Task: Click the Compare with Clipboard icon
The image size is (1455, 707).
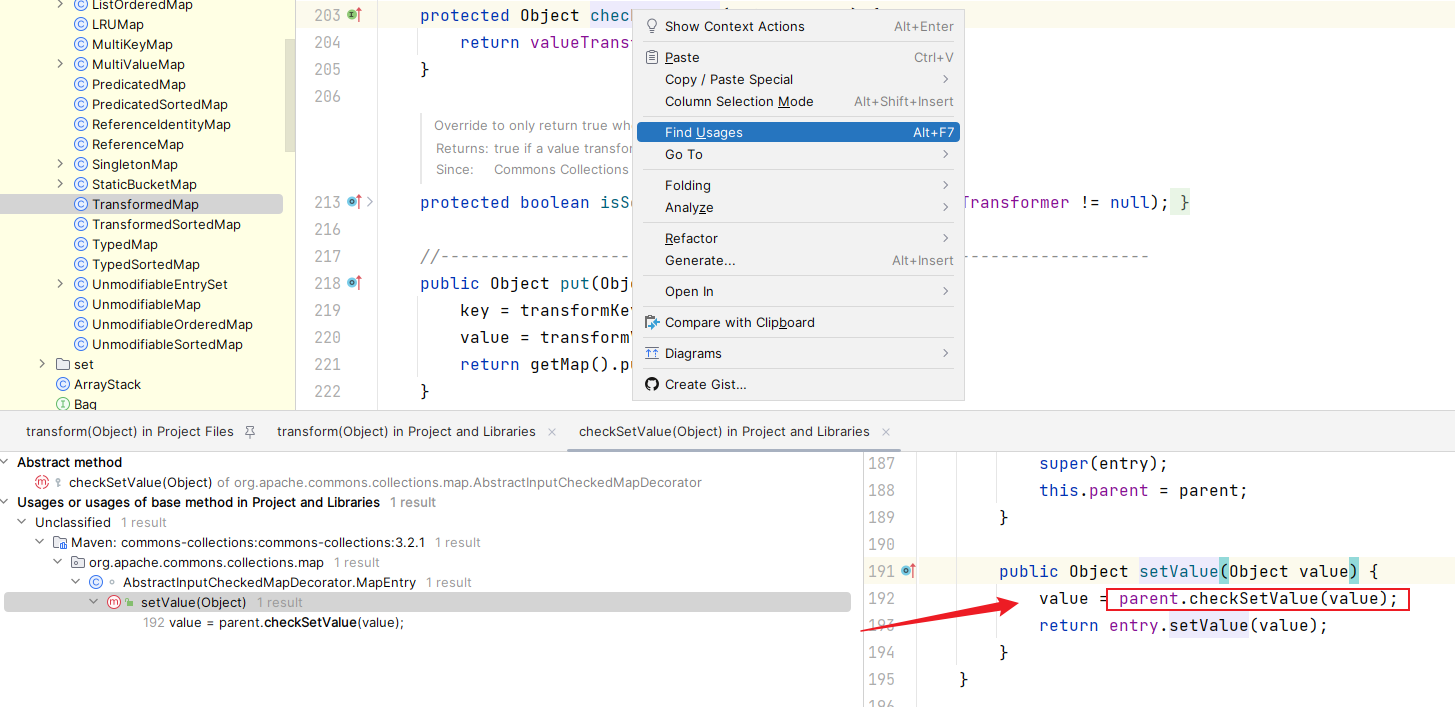Action: point(652,322)
